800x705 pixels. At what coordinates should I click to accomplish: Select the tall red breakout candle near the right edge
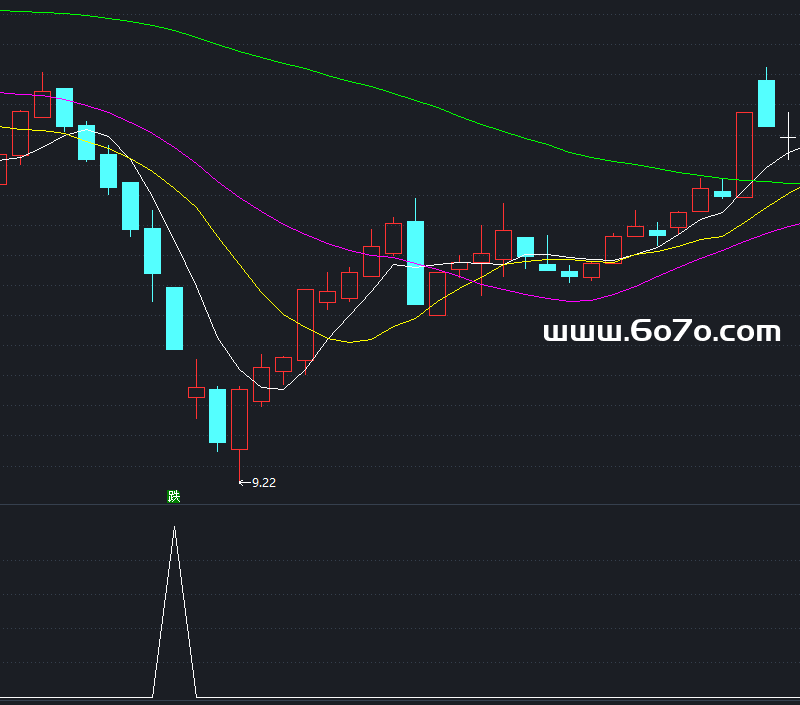click(744, 155)
